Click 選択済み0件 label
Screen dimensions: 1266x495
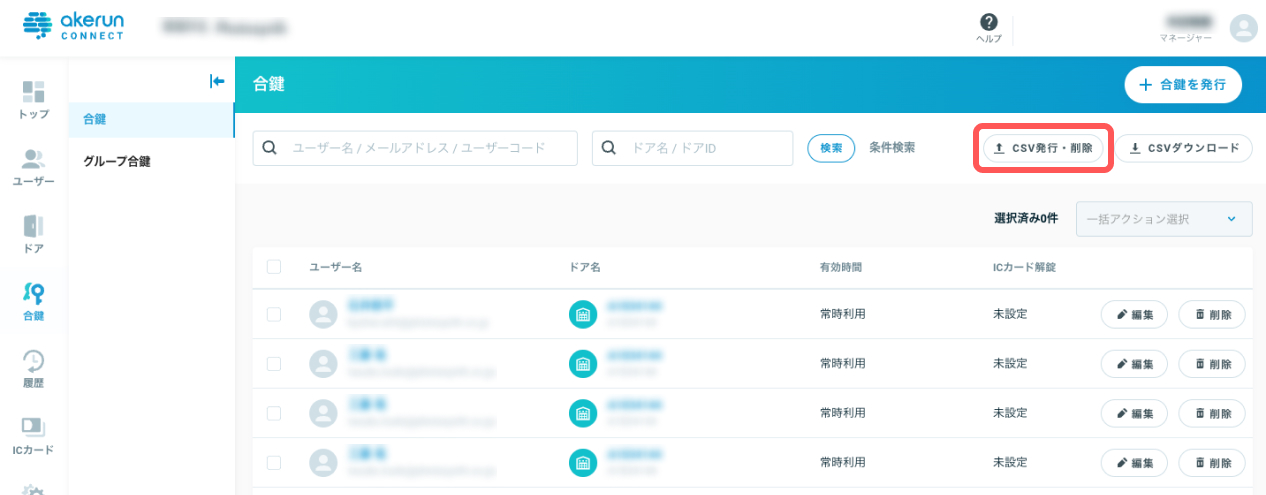pos(1025,219)
